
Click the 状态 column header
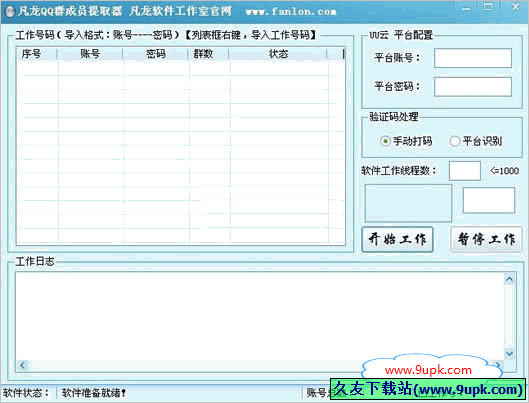278,54
